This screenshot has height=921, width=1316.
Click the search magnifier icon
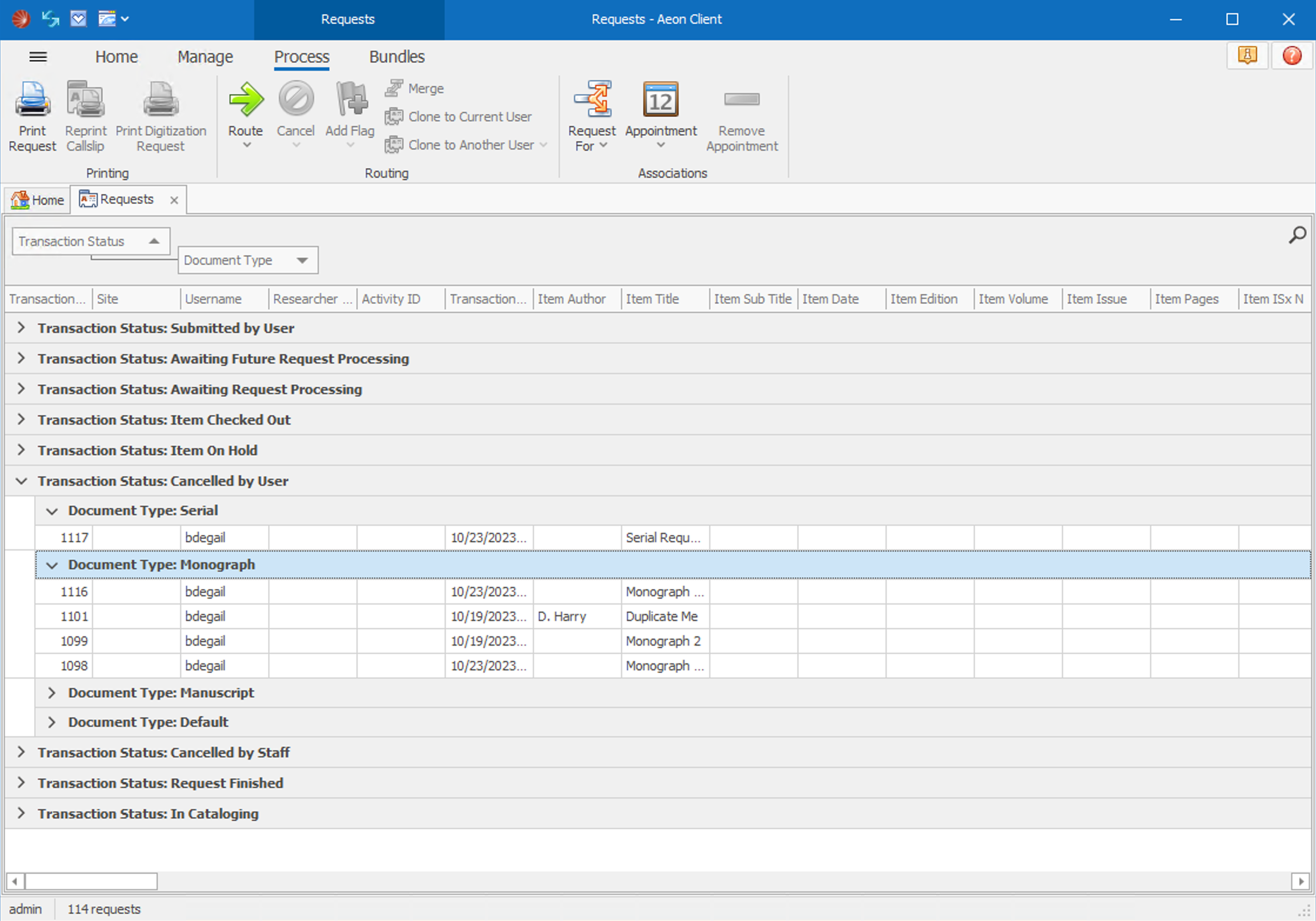click(x=1296, y=234)
